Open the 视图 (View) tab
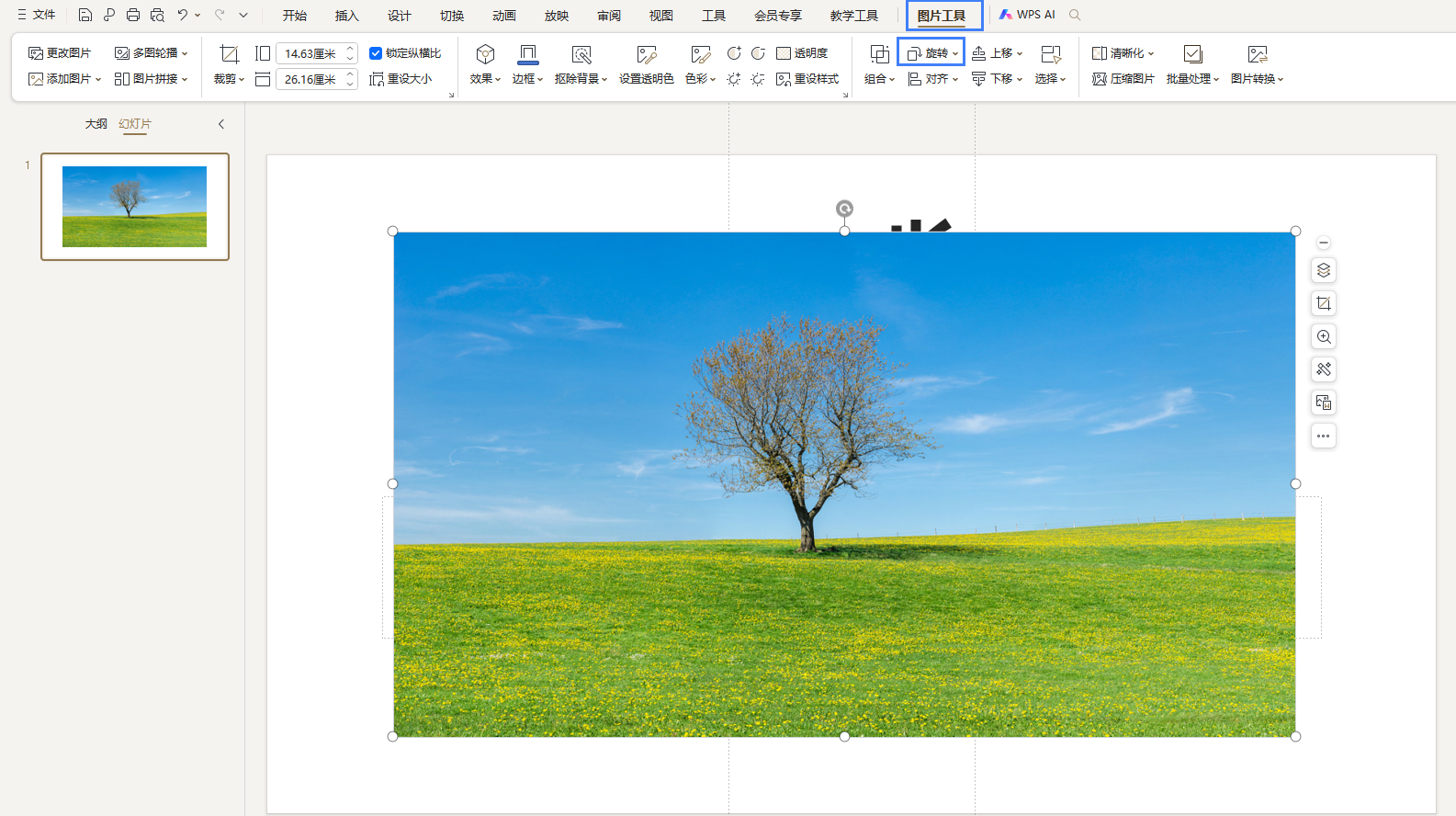The width and height of the screenshot is (1456, 816). pos(661,16)
